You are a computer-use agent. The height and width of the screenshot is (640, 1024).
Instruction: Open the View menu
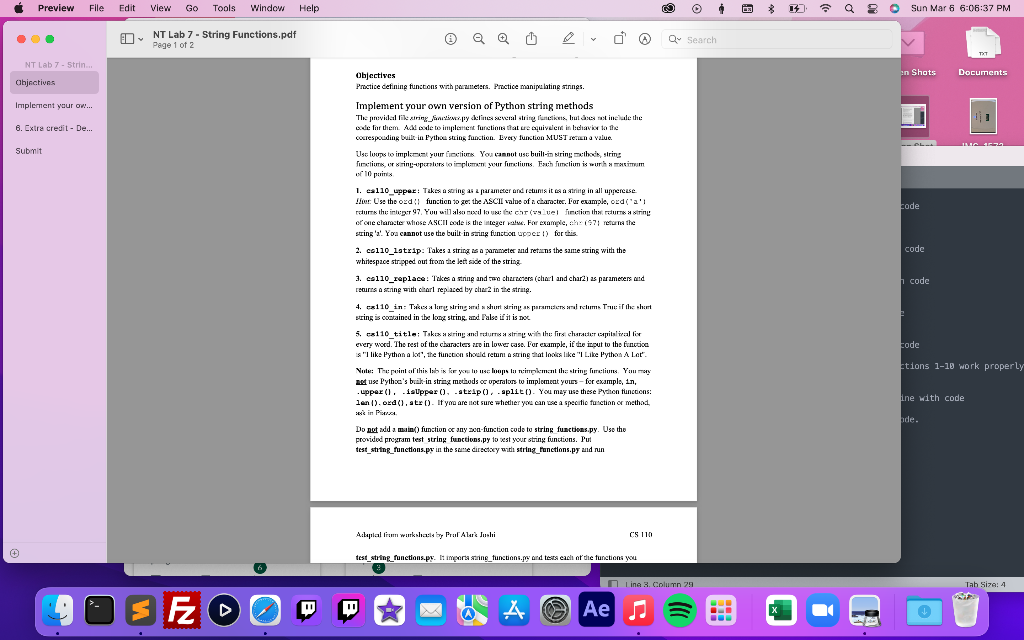[x=160, y=8]
